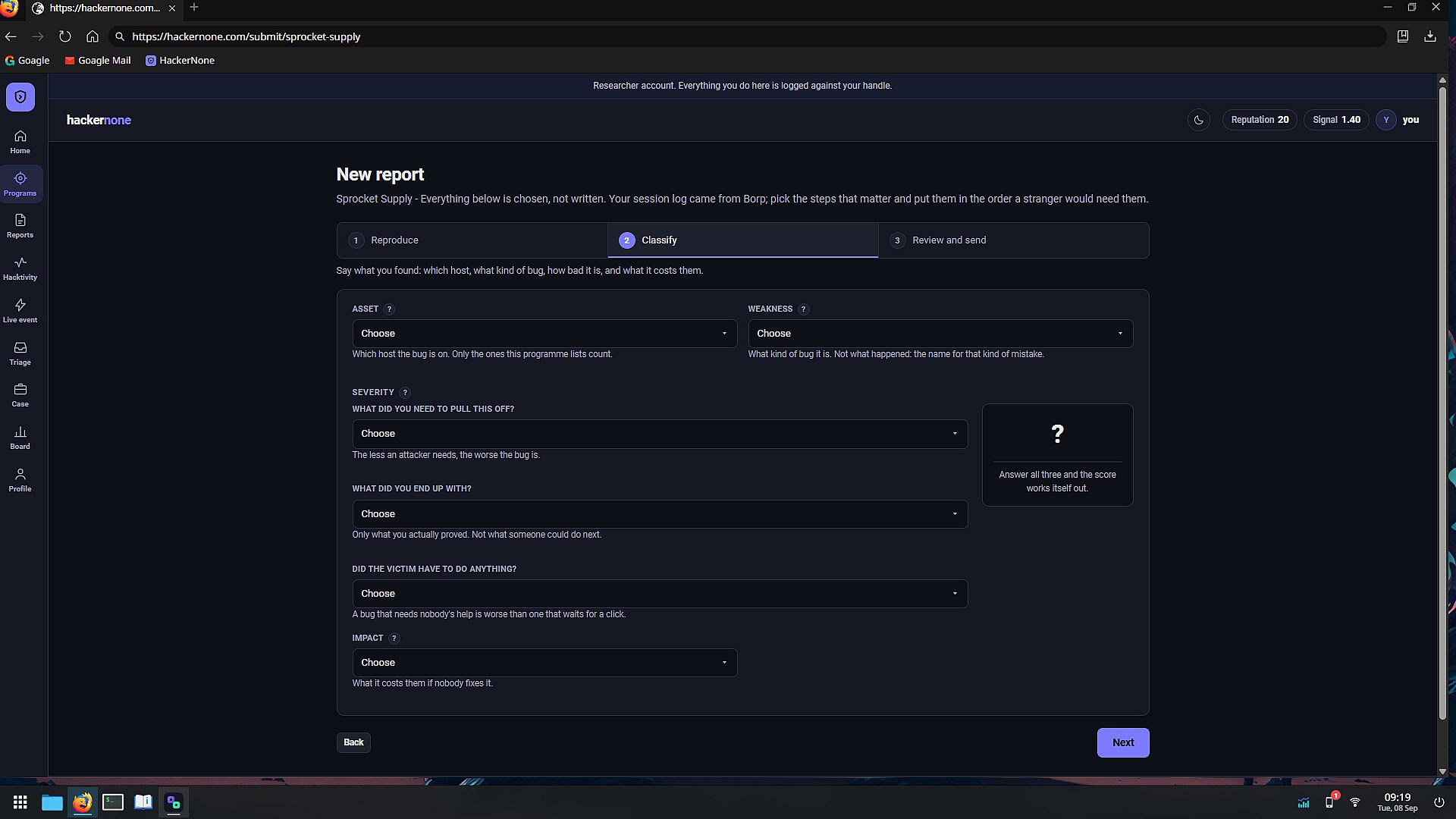1456x819 pixels.
Task: Switch to Review and send step
Action: click(1013, 240)
